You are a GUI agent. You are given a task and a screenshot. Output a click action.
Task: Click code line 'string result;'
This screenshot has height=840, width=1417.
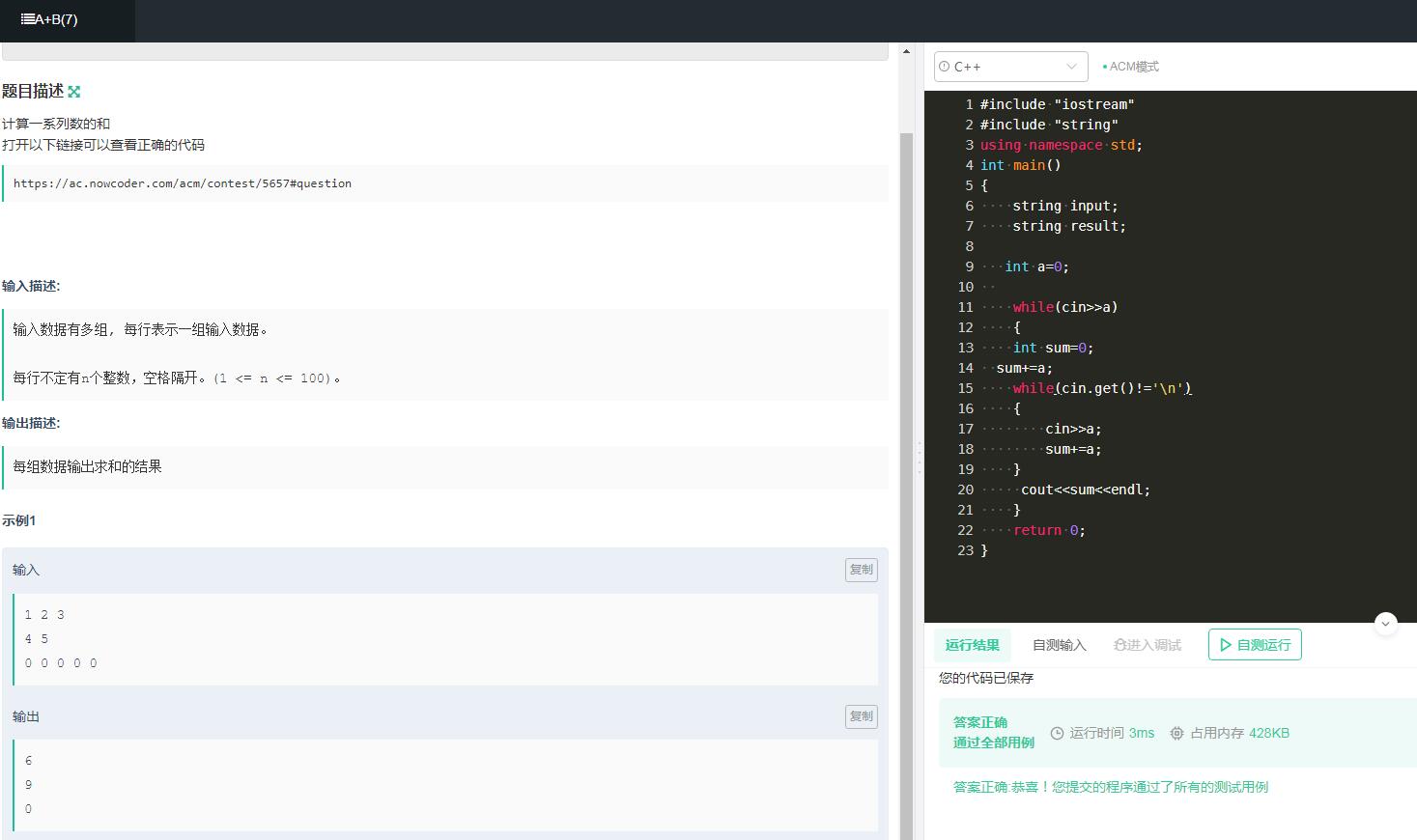coord(1069,226)
